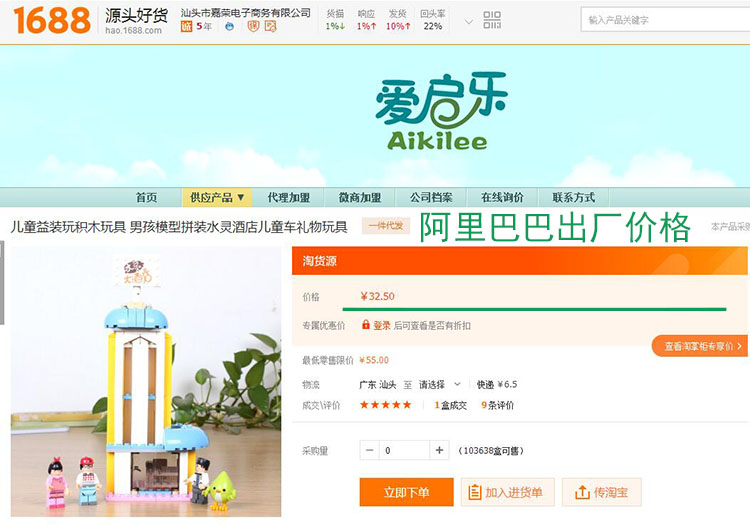Viewport: 750px width, 527px height.
Task: Open the QR code icon in header
Action: 492,20
